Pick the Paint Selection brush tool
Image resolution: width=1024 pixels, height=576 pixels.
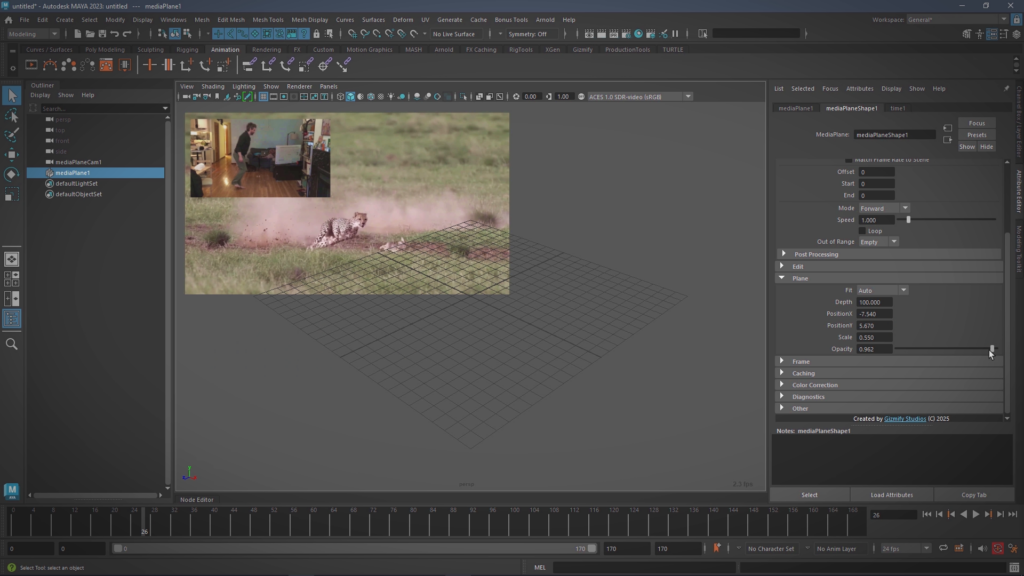click(x=12, y=135)
